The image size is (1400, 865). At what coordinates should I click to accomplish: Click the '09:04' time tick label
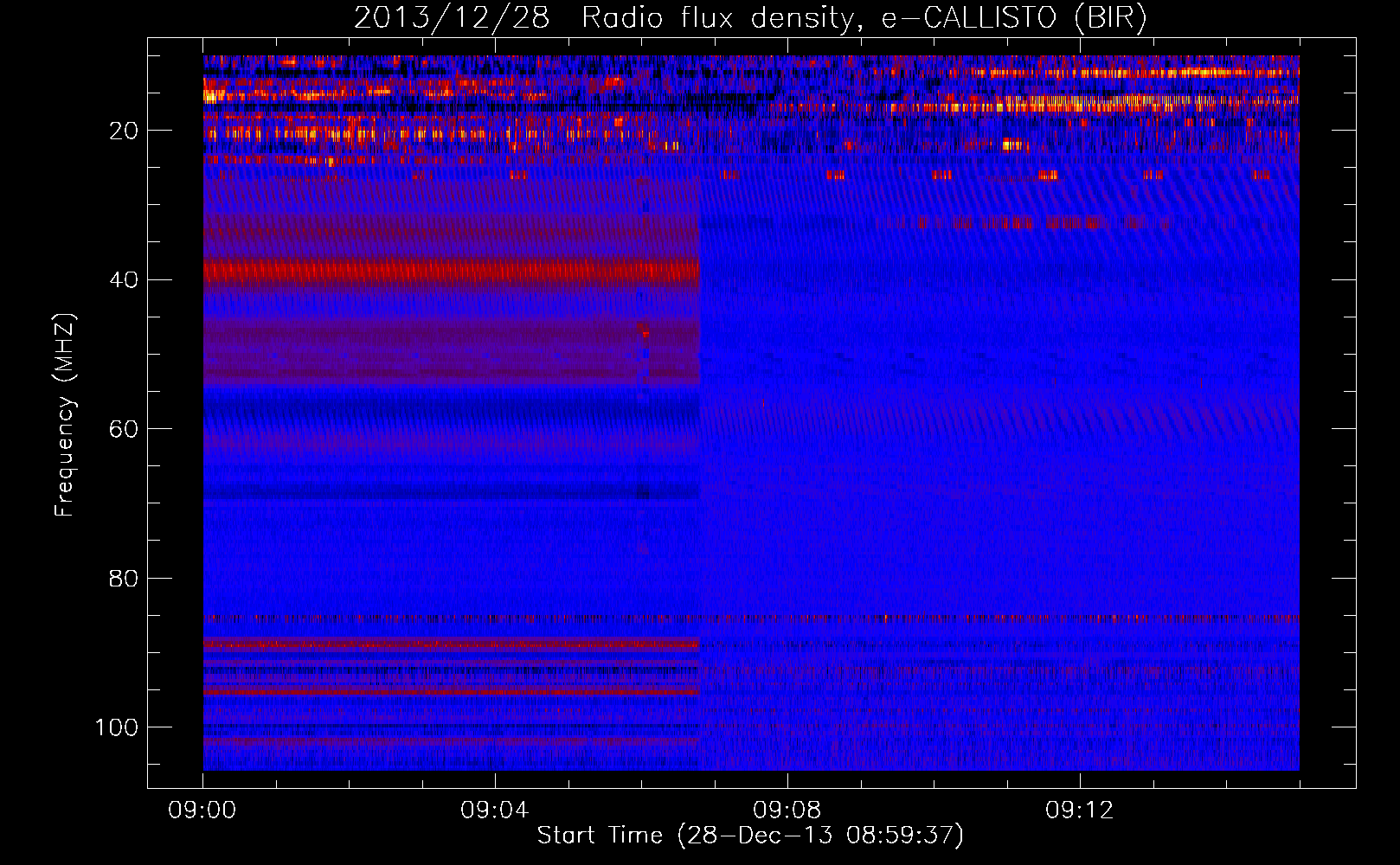(x=495, y=811)
